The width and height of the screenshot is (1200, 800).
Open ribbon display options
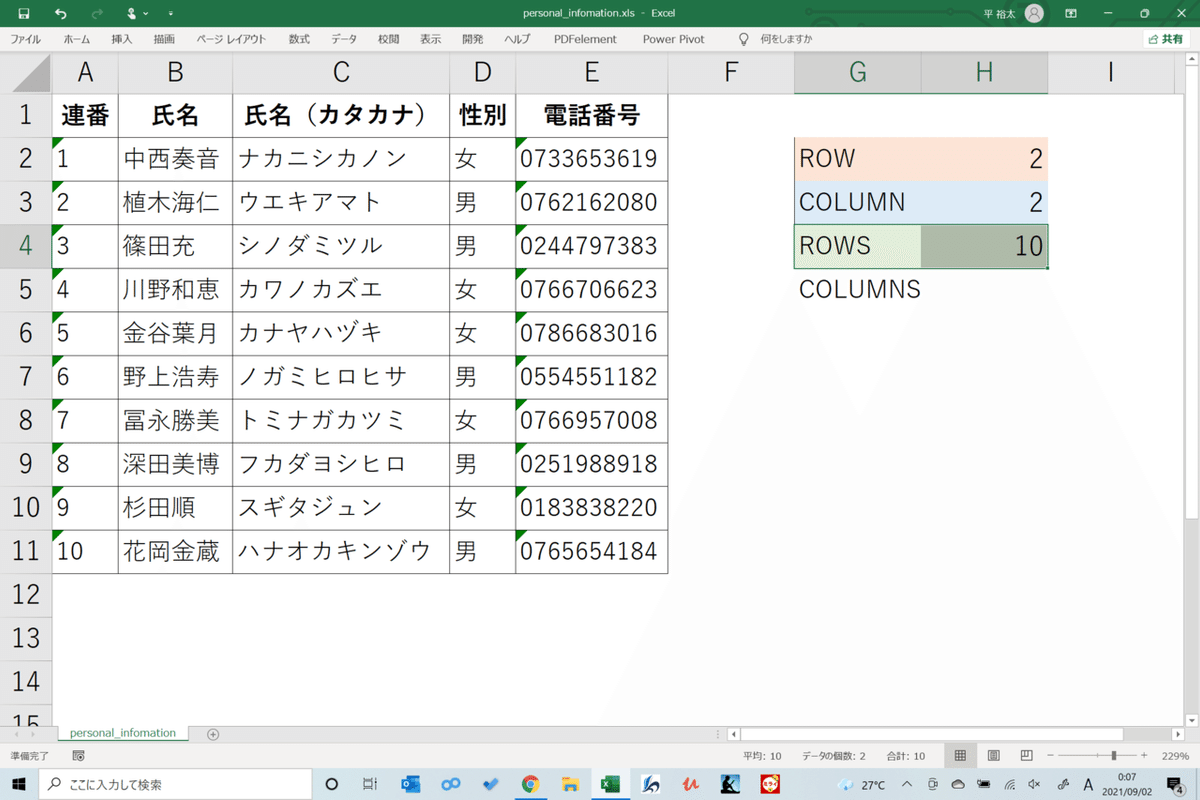tap(1071, 13)
